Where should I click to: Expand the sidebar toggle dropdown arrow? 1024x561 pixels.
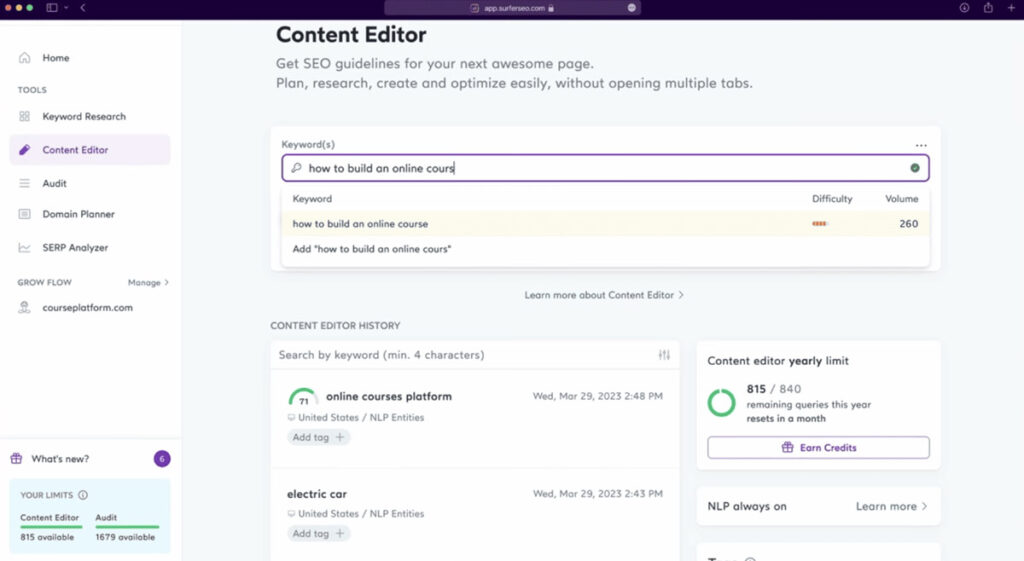[x=66, y=8]
